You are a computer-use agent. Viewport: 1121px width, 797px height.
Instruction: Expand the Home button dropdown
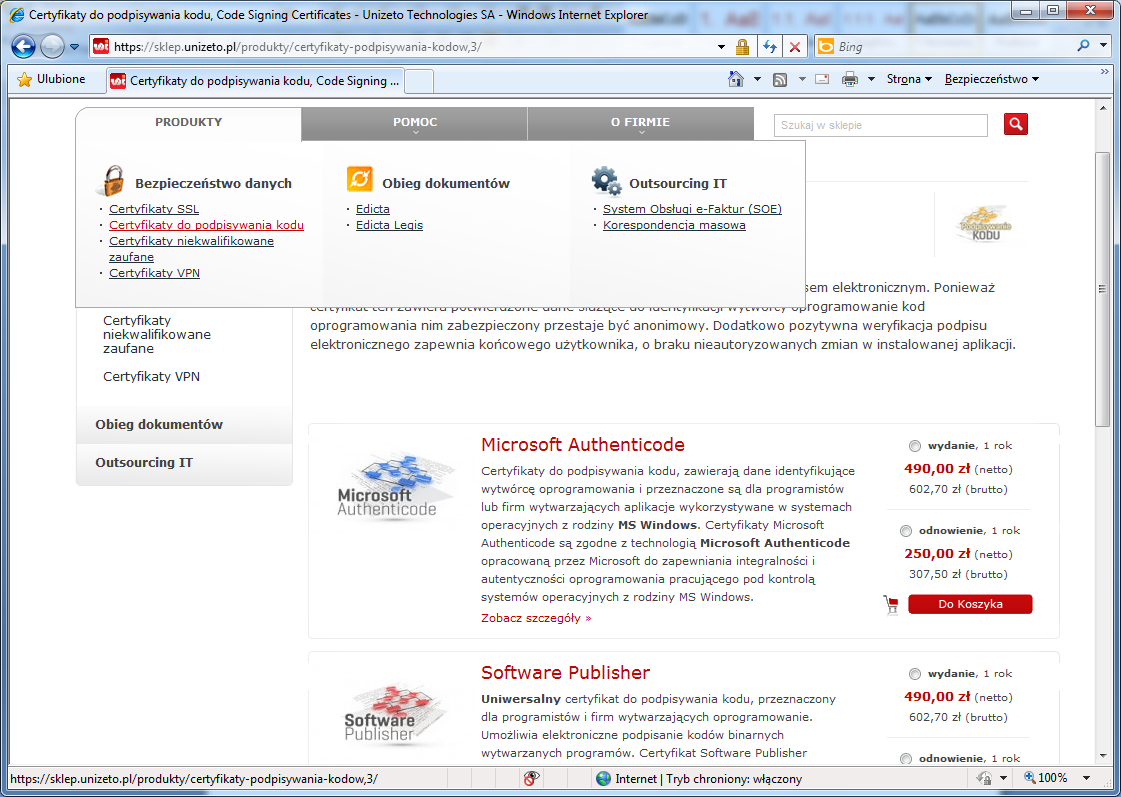(757, 79)
